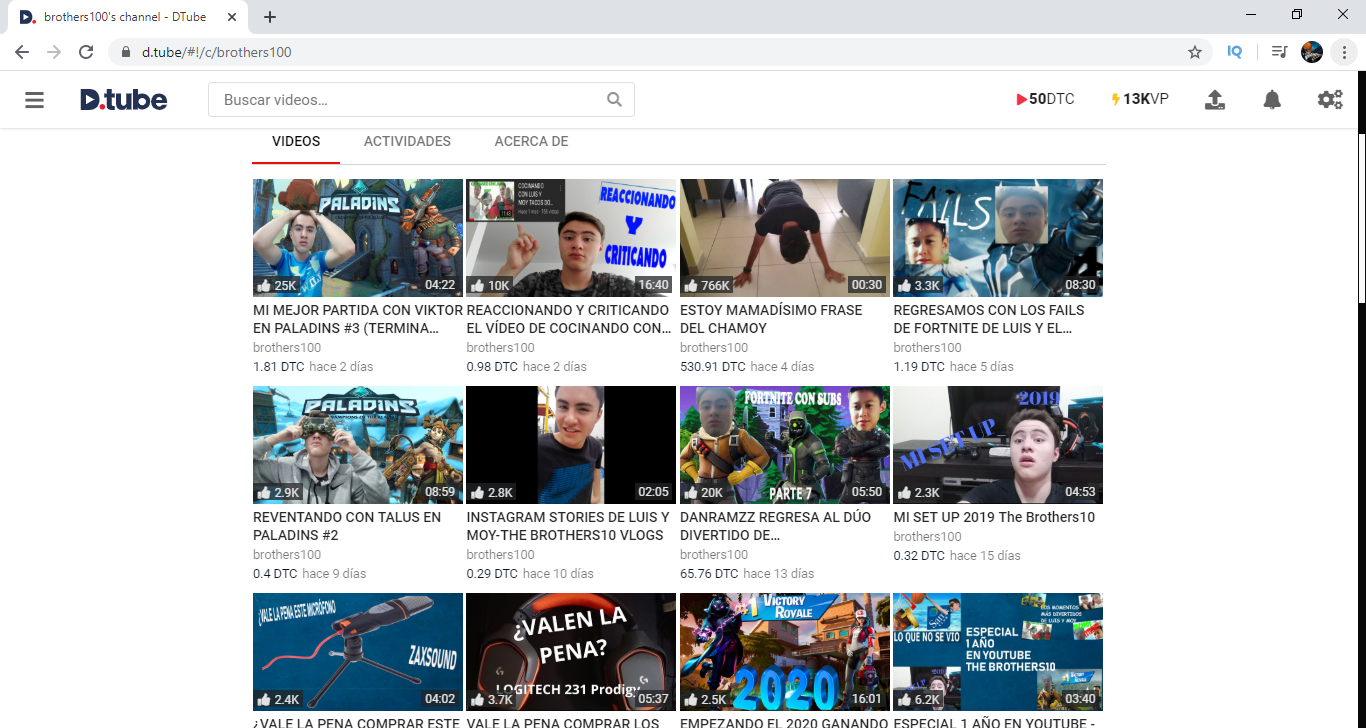Click the DTube logo
The width and height of the screenshot is (1366, 728).
(122, 99)
